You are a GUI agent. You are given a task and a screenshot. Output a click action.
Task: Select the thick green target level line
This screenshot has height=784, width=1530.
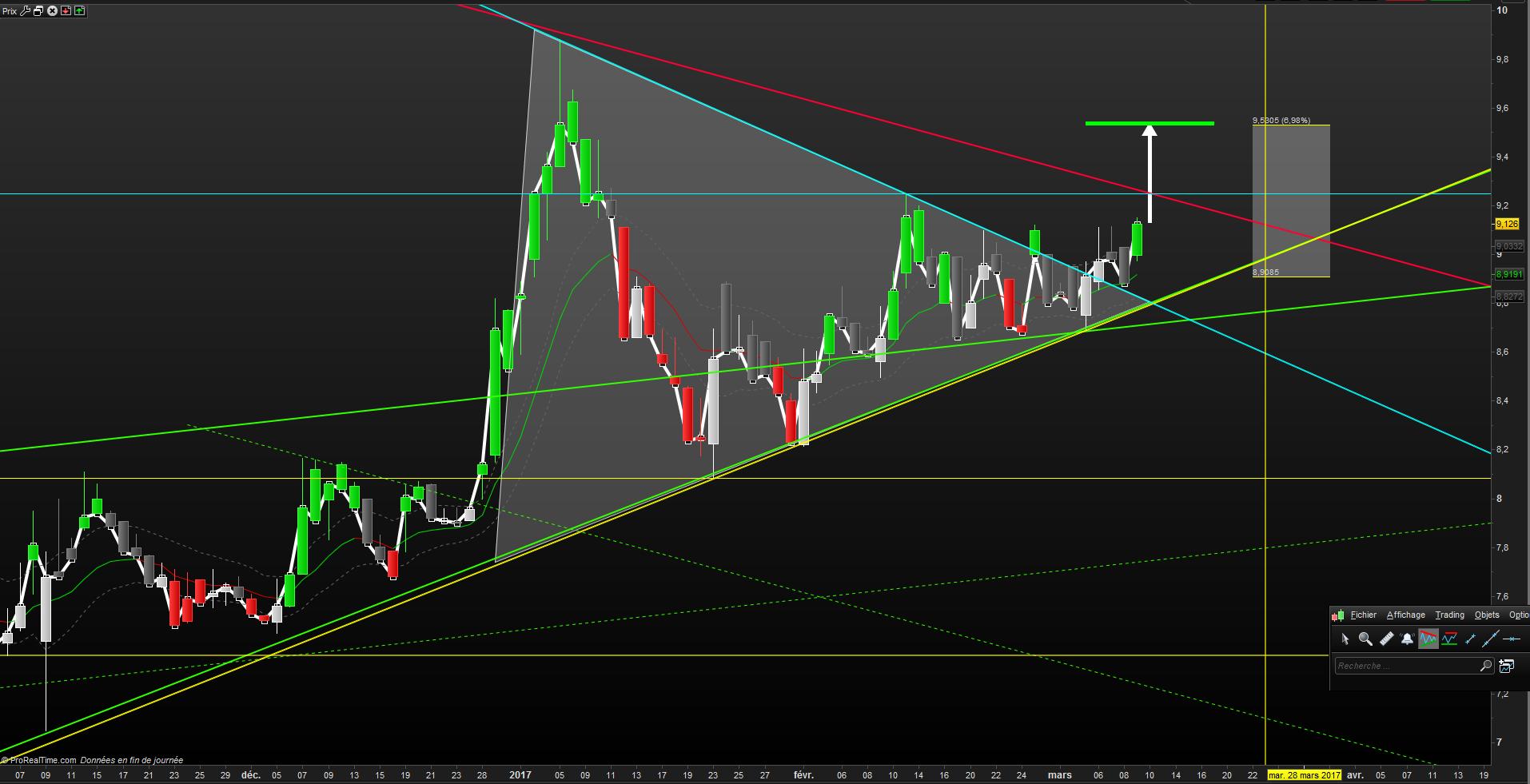point(1149,123)
